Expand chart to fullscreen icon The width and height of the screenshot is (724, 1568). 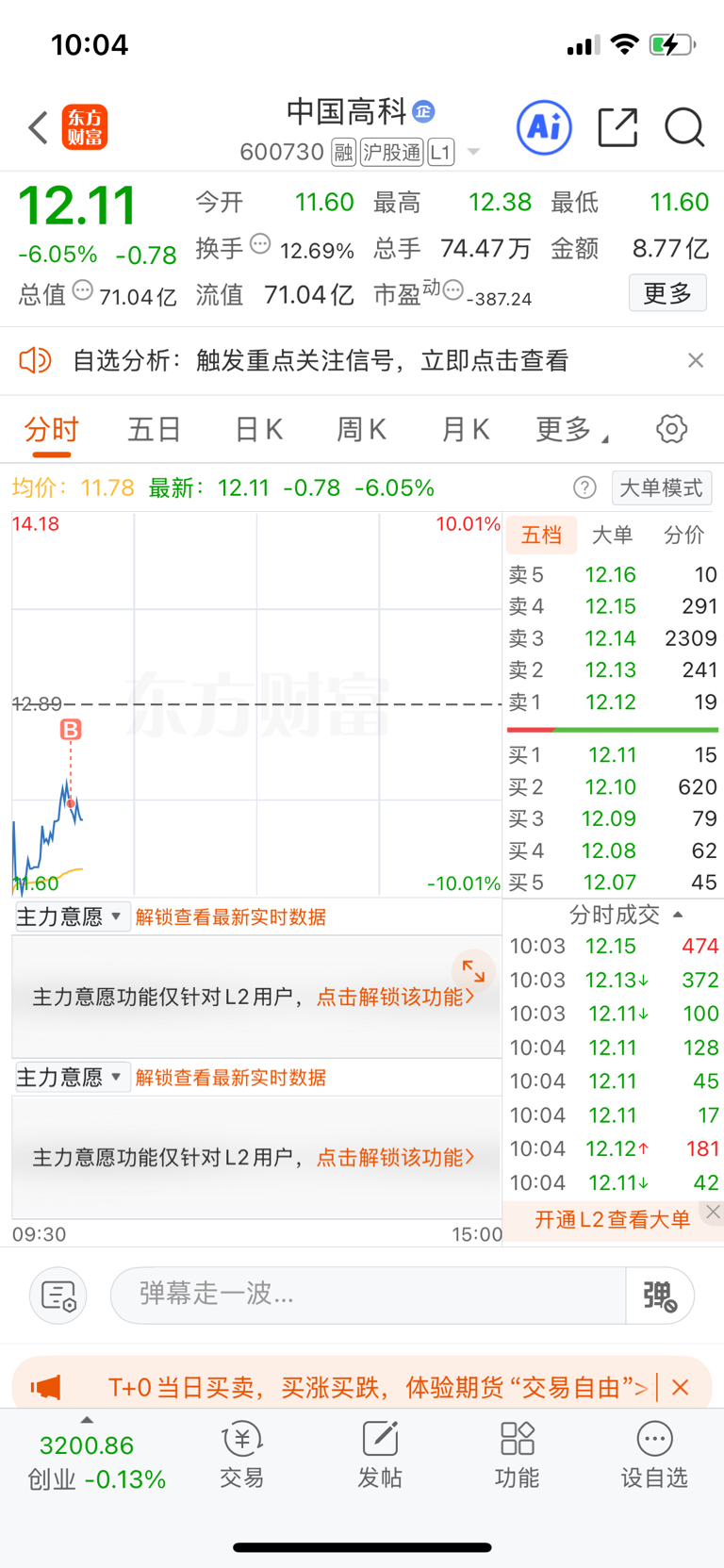473,971
